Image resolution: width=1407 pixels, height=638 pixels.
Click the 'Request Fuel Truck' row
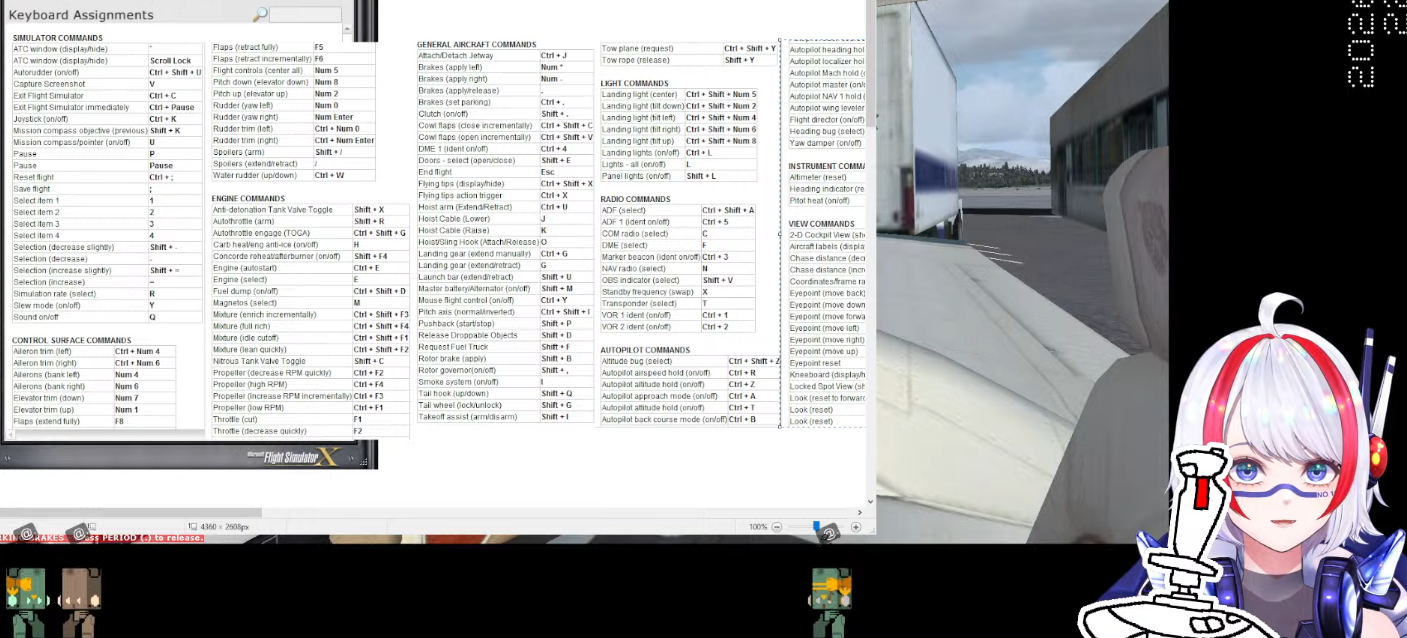pyautogui.click(x=506, y=347)
